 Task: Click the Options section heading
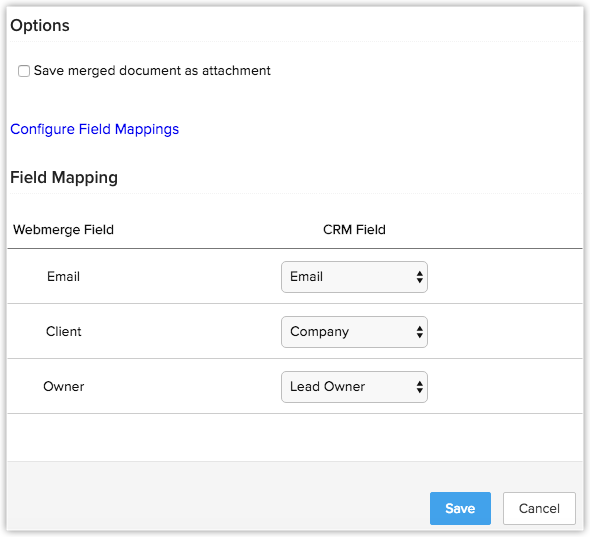coord(40,26)
